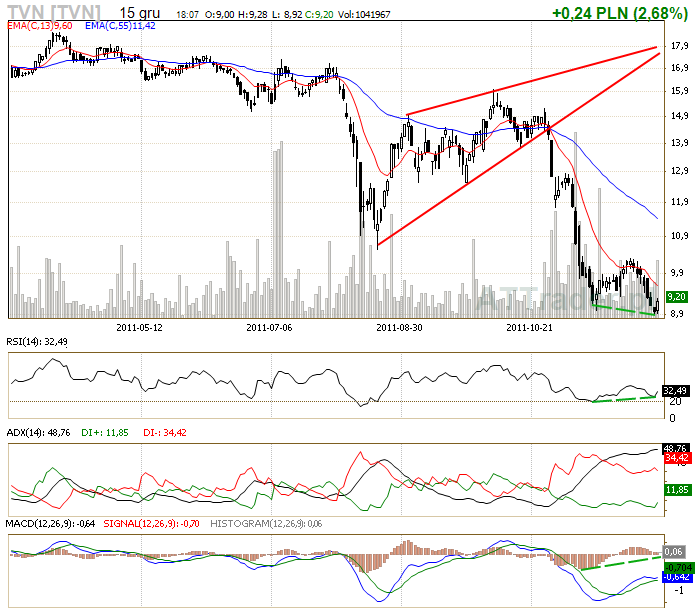Click the current price tag 9,20
Image resolution: width=700 pixels, height=613 pixels.
676,296
